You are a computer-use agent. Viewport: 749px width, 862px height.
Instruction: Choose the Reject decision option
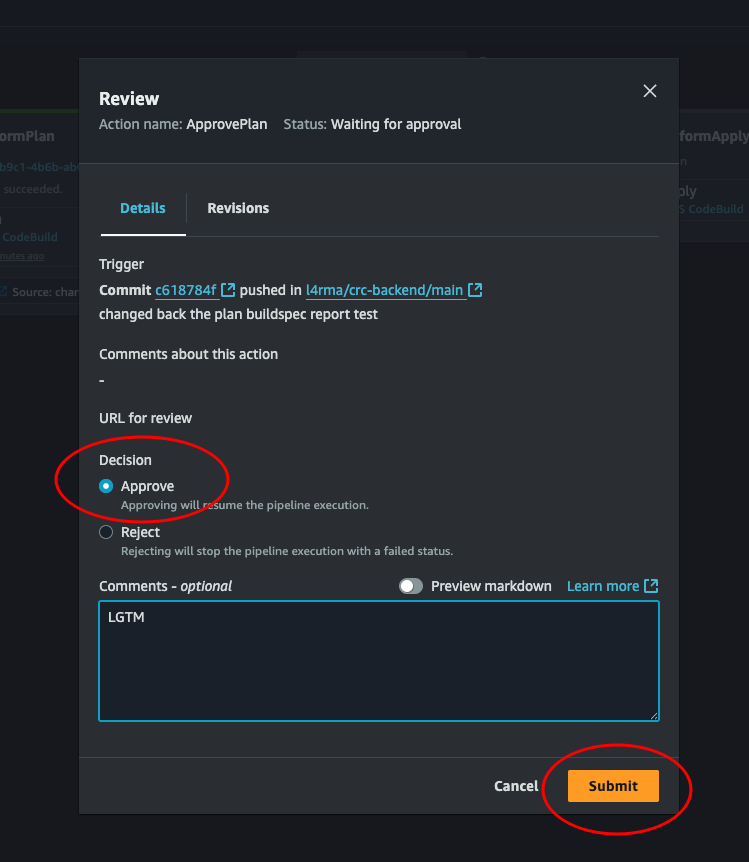[106, 532]
